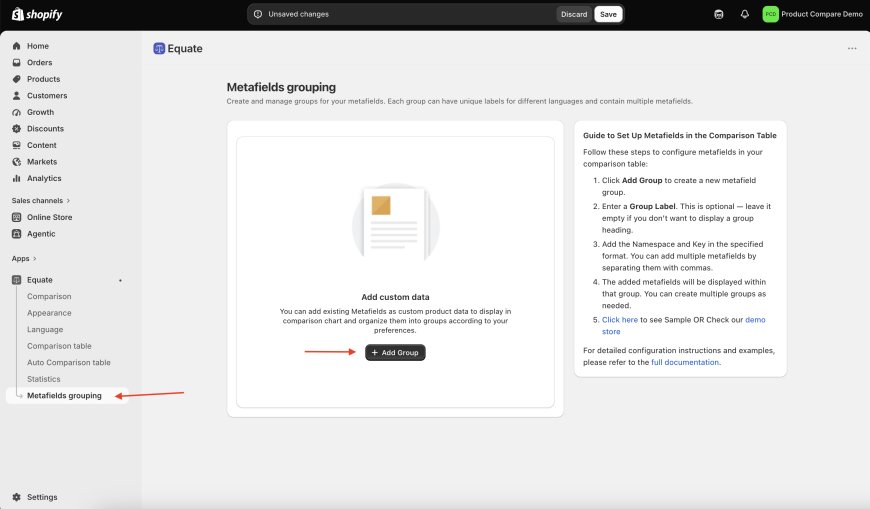The image size is (870, 509).
Task: Click the Shopify logo
Action: (x=37, y=14)
